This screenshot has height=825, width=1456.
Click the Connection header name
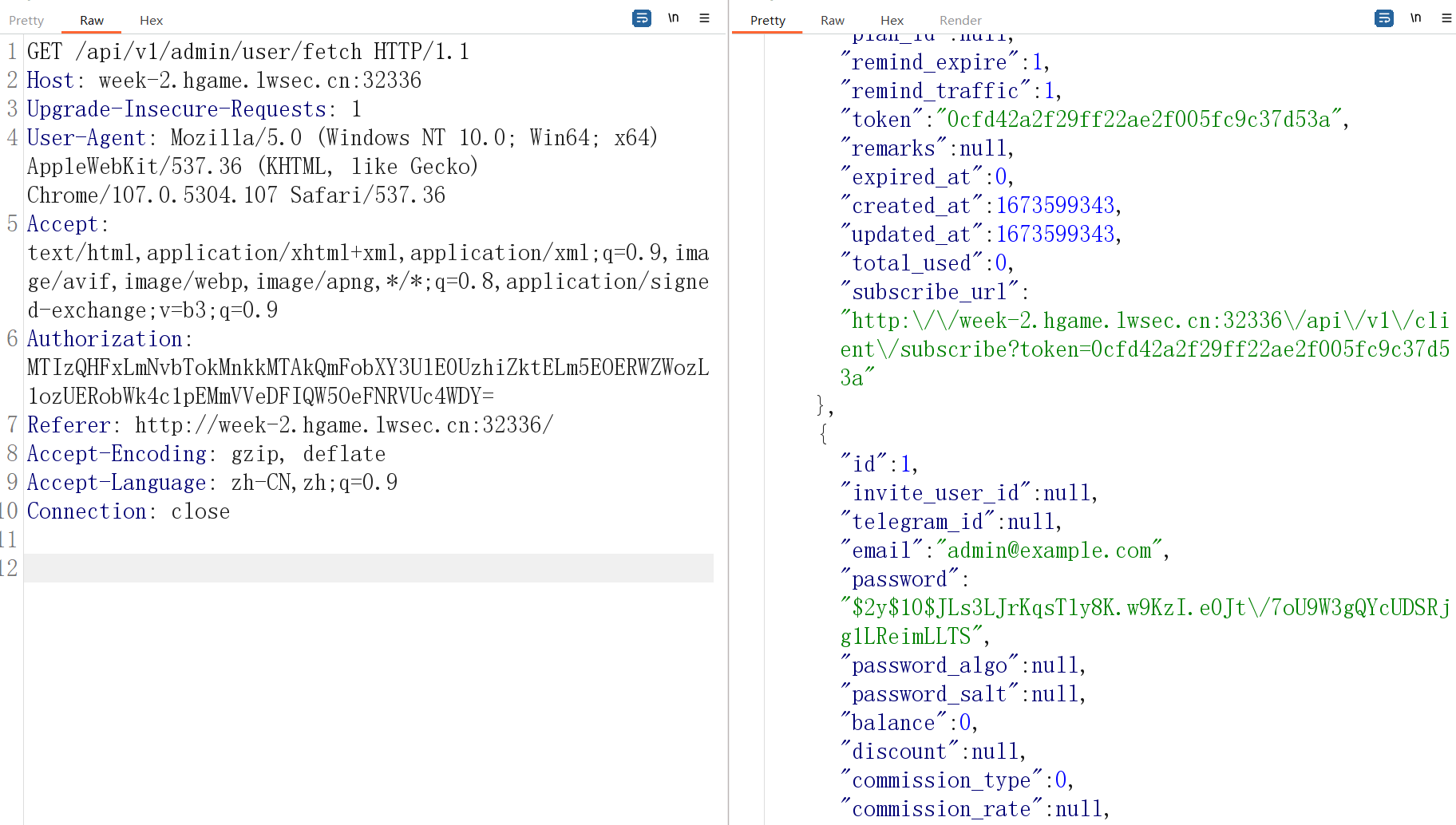click(x=86, y=511)
